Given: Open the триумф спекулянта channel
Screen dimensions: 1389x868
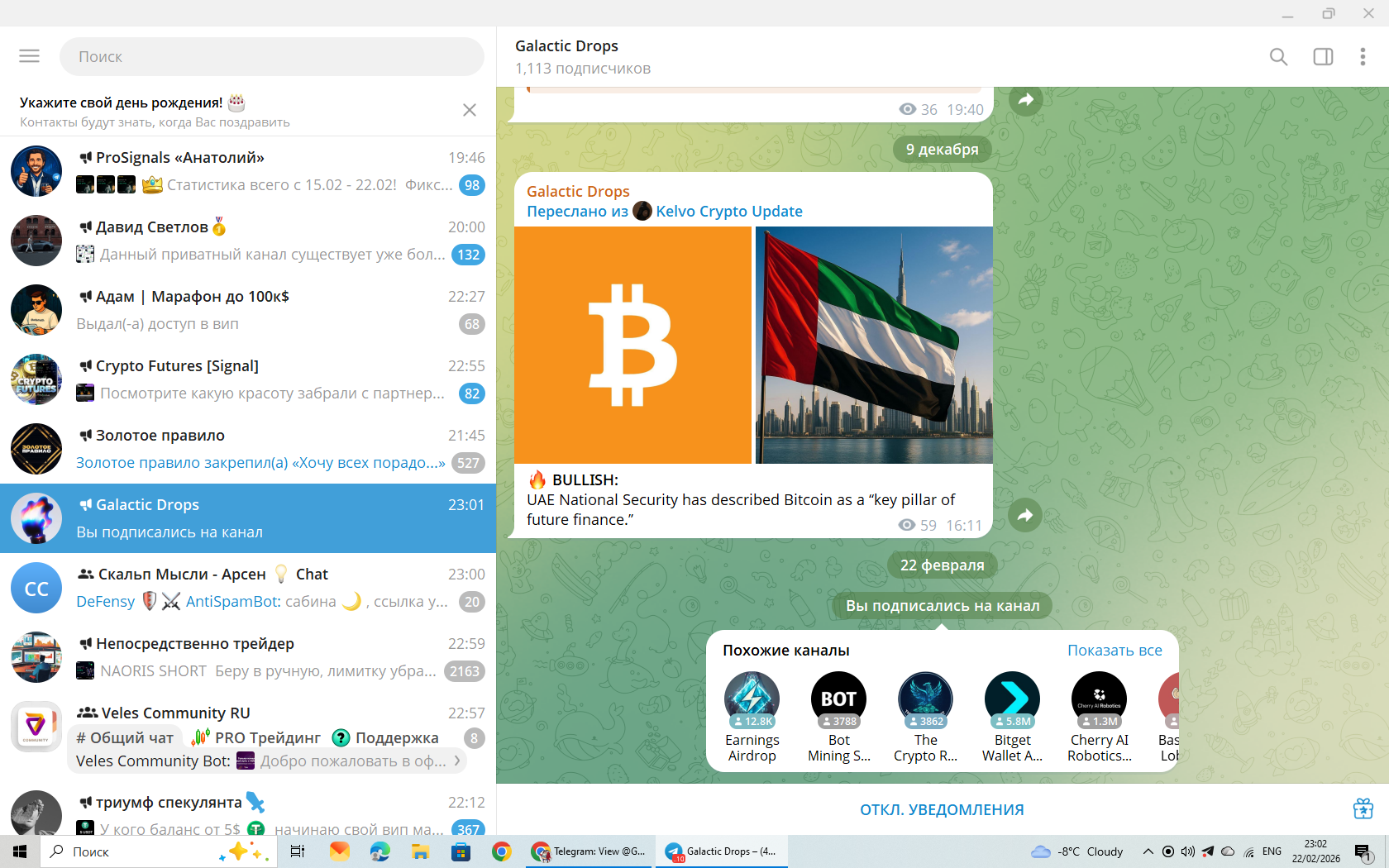Looking at the screenshot, I should [x=248, y=810].
